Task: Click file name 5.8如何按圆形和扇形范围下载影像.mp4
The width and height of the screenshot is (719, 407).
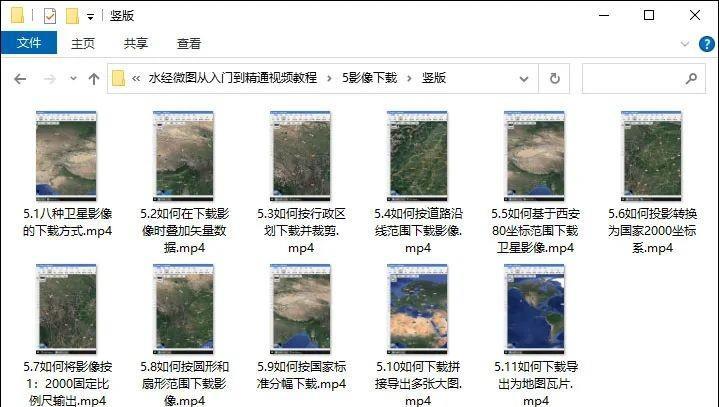Action: (x=184, y=383)
